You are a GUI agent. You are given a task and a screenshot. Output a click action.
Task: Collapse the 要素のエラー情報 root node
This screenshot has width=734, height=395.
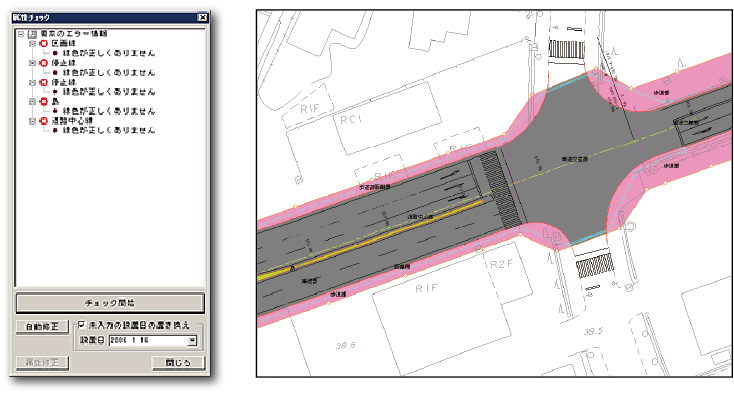point(21,34)
